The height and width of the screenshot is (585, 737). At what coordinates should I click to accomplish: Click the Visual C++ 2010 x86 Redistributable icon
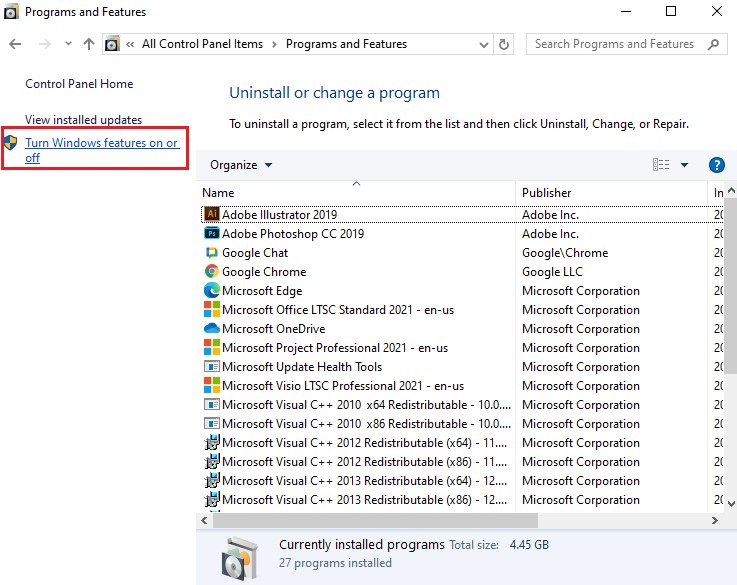(x=212, y=424)
